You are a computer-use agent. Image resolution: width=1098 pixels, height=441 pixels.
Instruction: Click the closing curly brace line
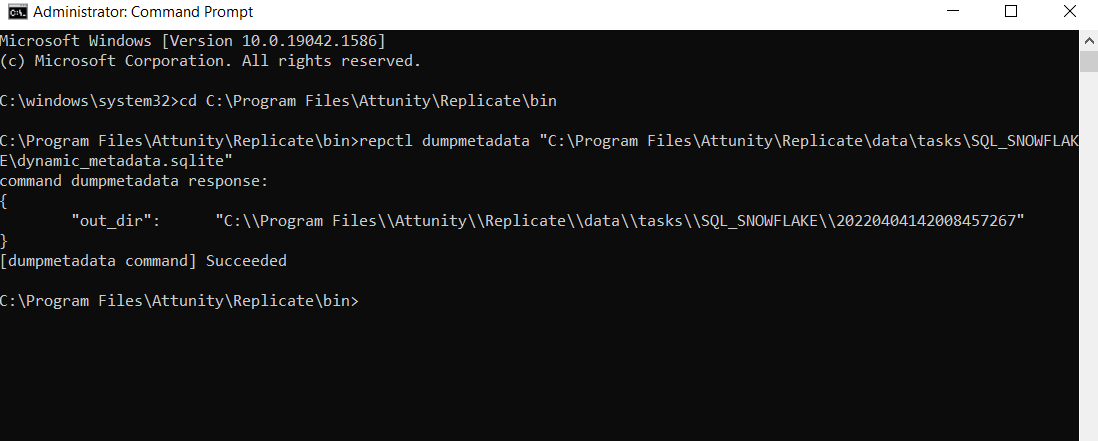pos(5,241)
